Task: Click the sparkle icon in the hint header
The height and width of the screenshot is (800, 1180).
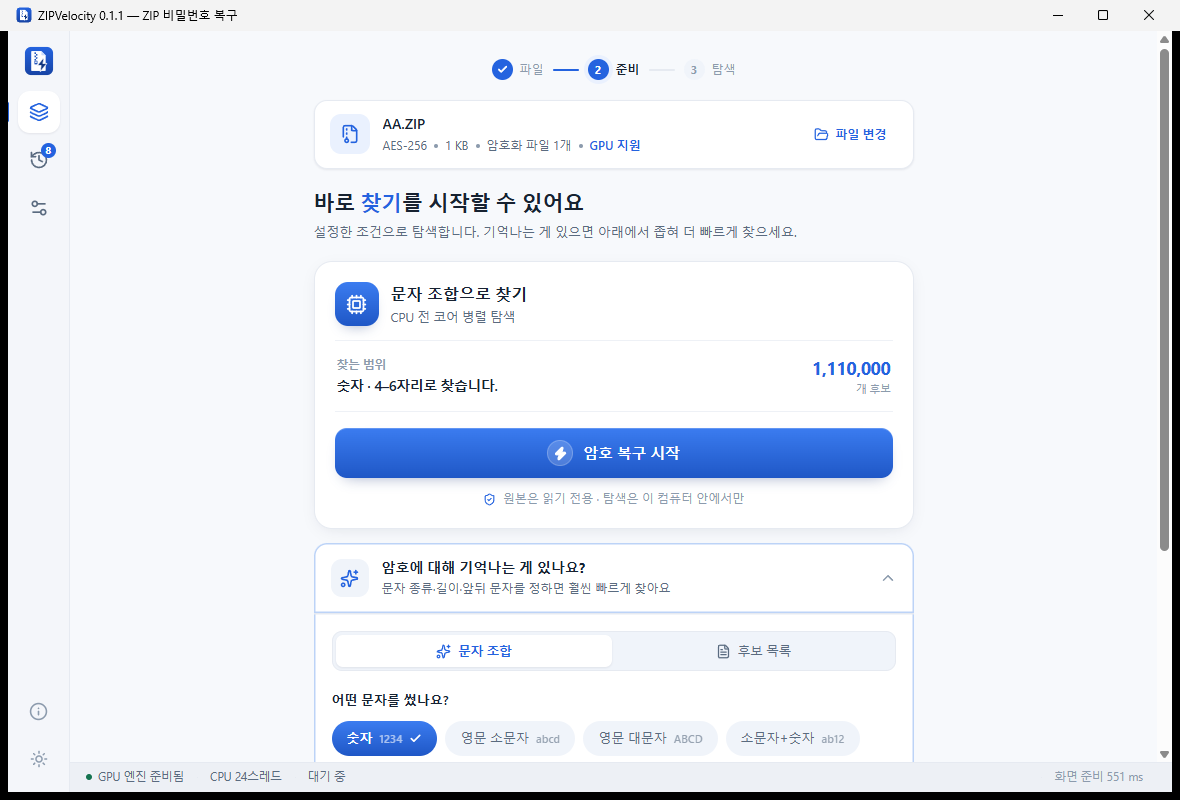Action: (x=350, y=578)
